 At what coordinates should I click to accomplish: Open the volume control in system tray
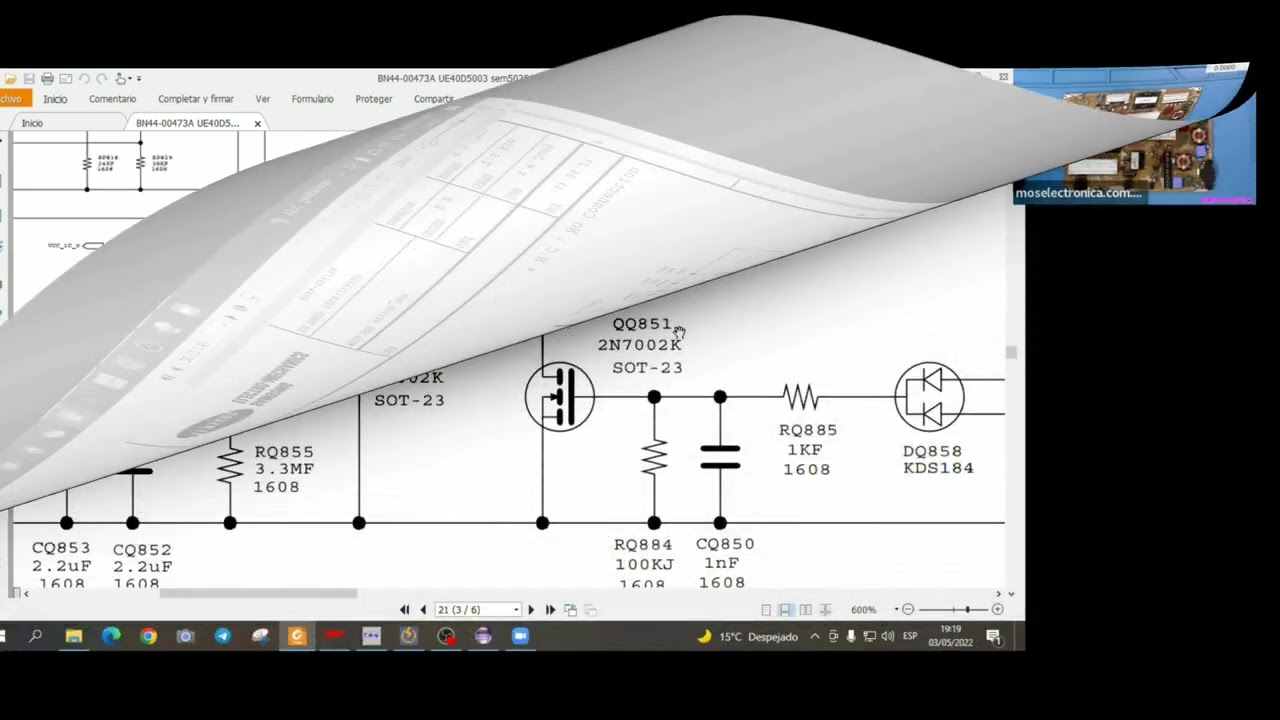coord(887,636)
